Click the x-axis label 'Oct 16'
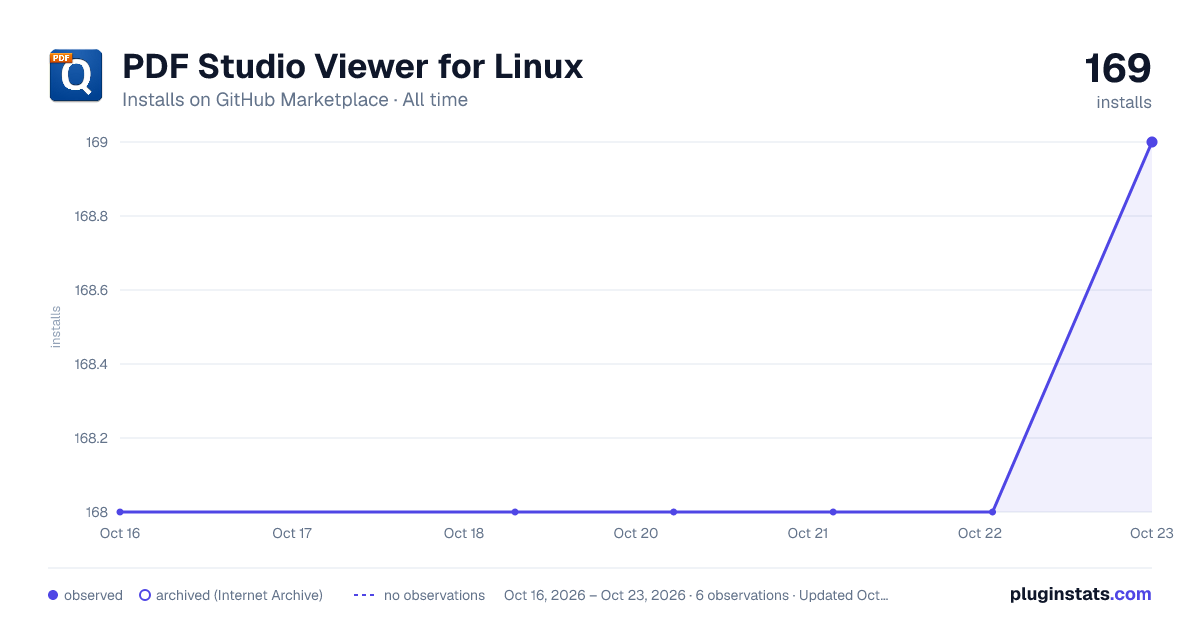Image resolution: width=1200 pixels, height=630 pixels. tap(120, 533)
